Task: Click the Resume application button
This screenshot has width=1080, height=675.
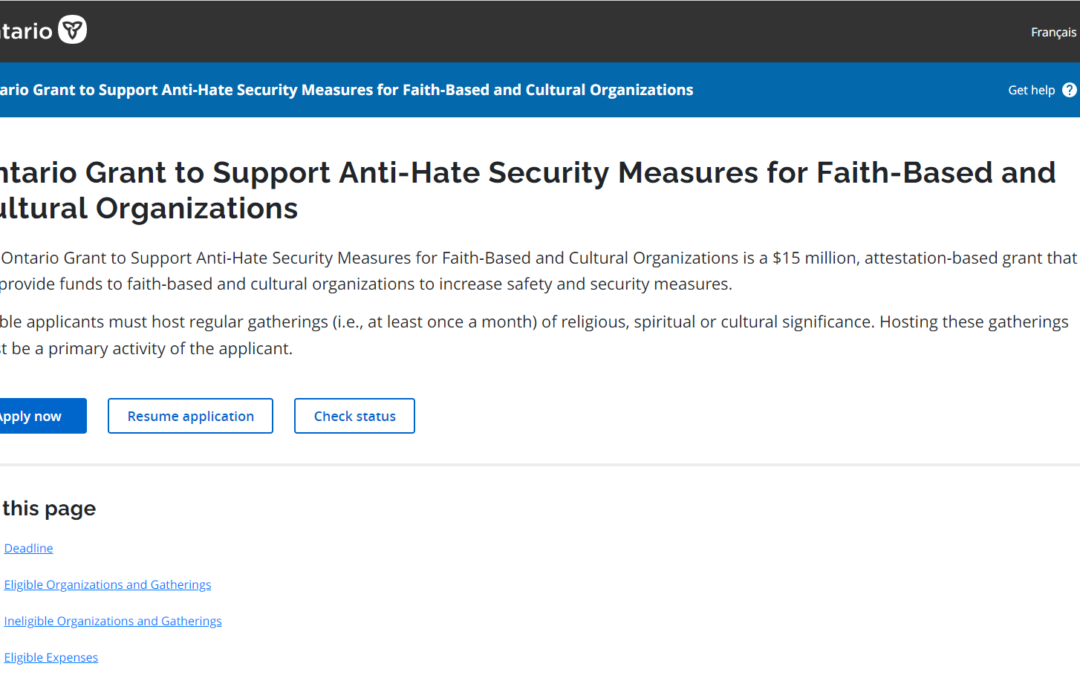Action: pyautogui.click(x=190, y=416)
